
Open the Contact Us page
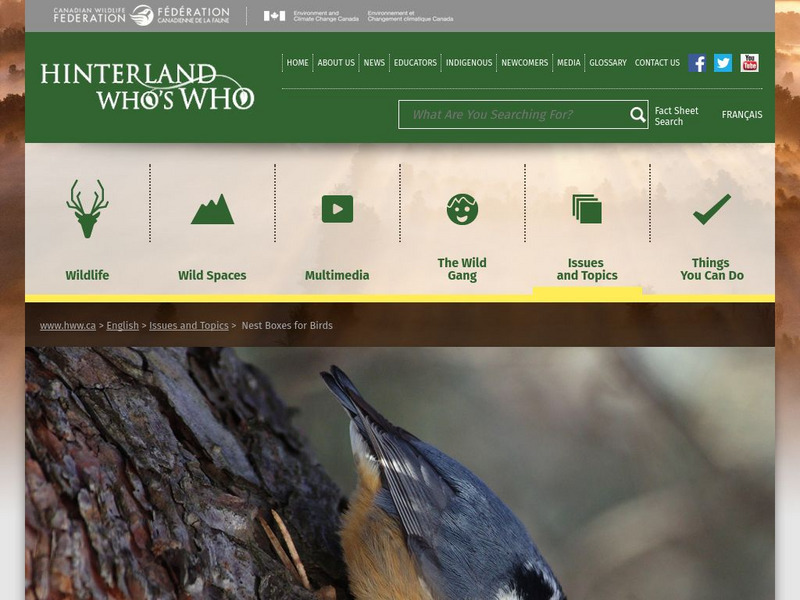[657, 63]
